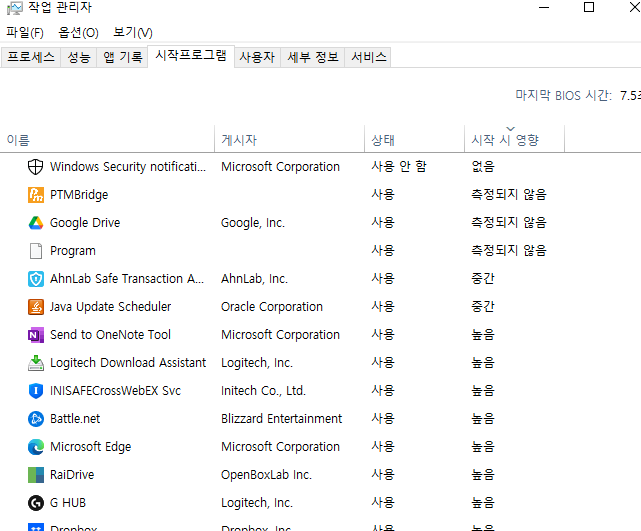Switch to the 프로세스 tab

31,57
